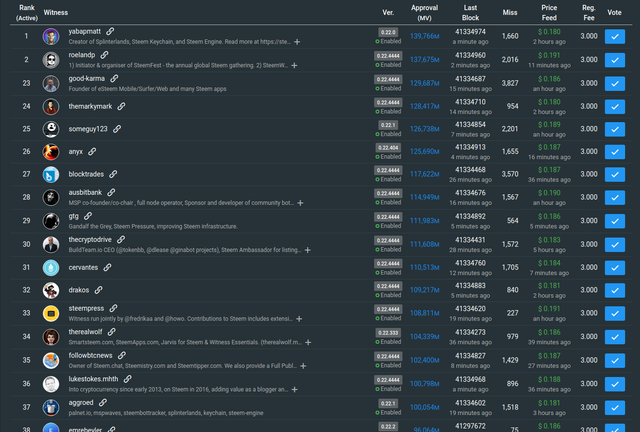Click yabapmatt's avatar image
Screen dimensions: 640x432
(x=51, y=36)
